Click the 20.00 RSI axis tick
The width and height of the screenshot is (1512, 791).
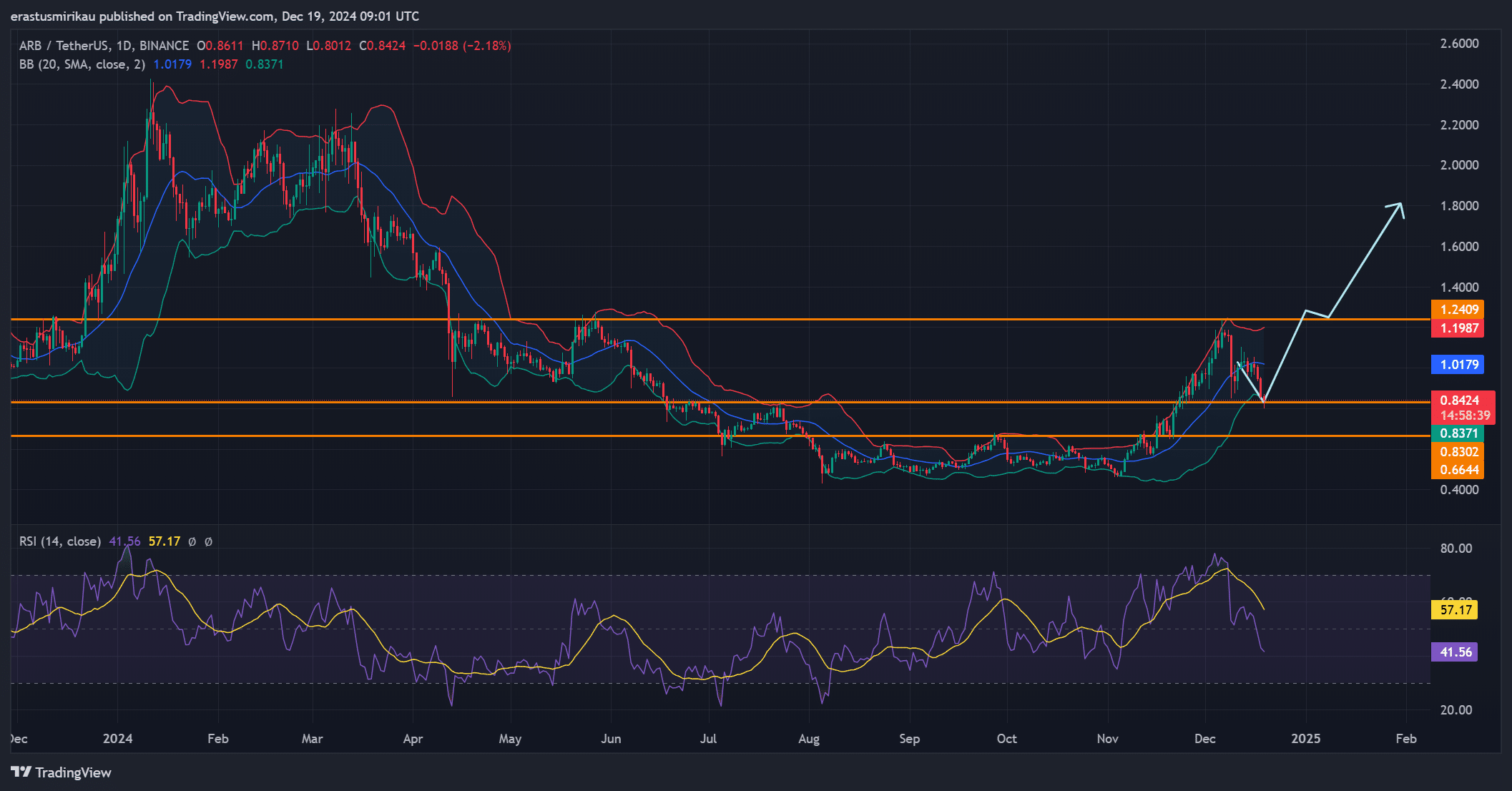coord(1456,710)
